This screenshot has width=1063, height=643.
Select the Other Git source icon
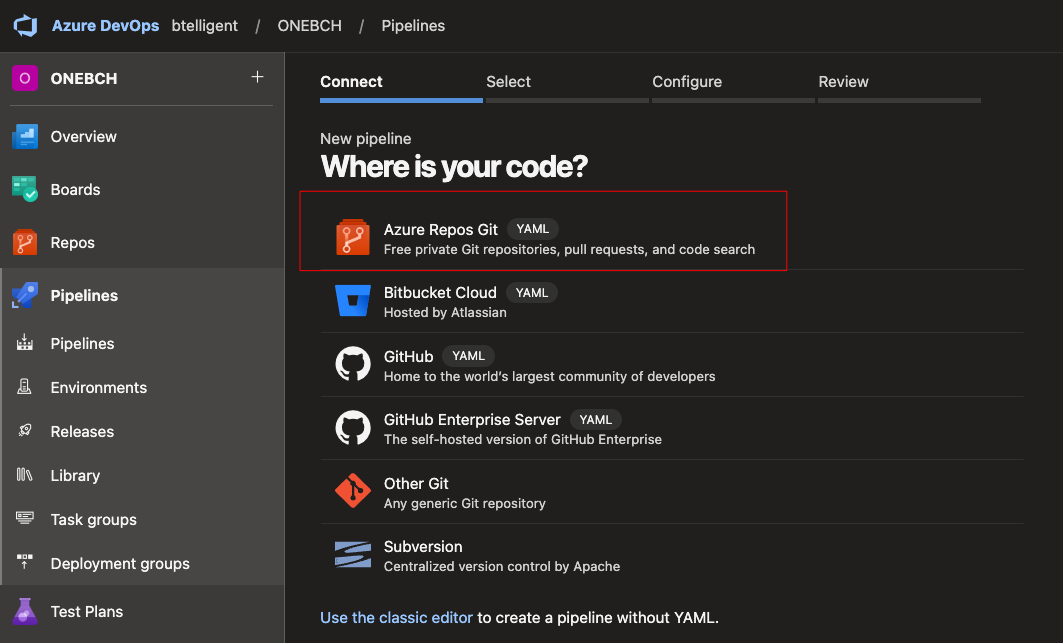pyautogui.click(x=353, y=492)
